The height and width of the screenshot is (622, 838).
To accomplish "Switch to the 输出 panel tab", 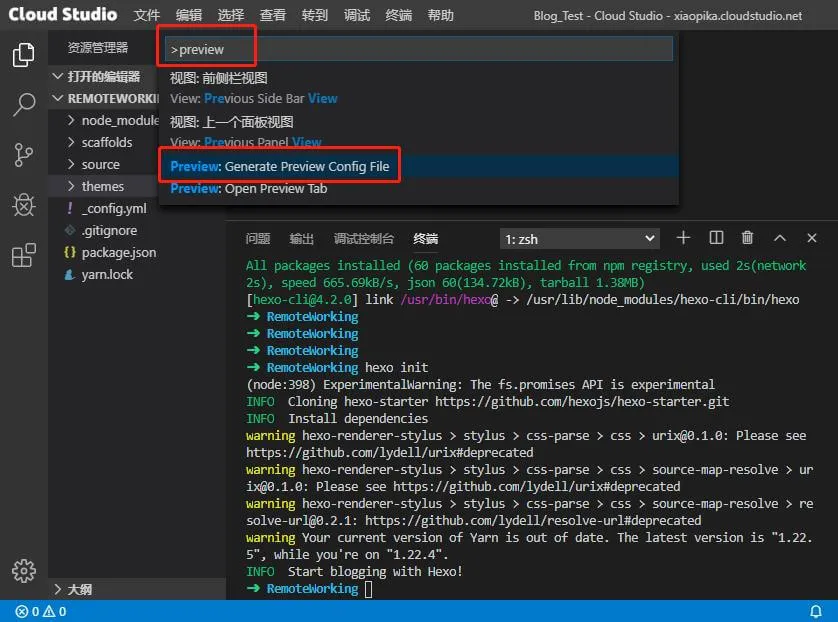I will [301, 239].
